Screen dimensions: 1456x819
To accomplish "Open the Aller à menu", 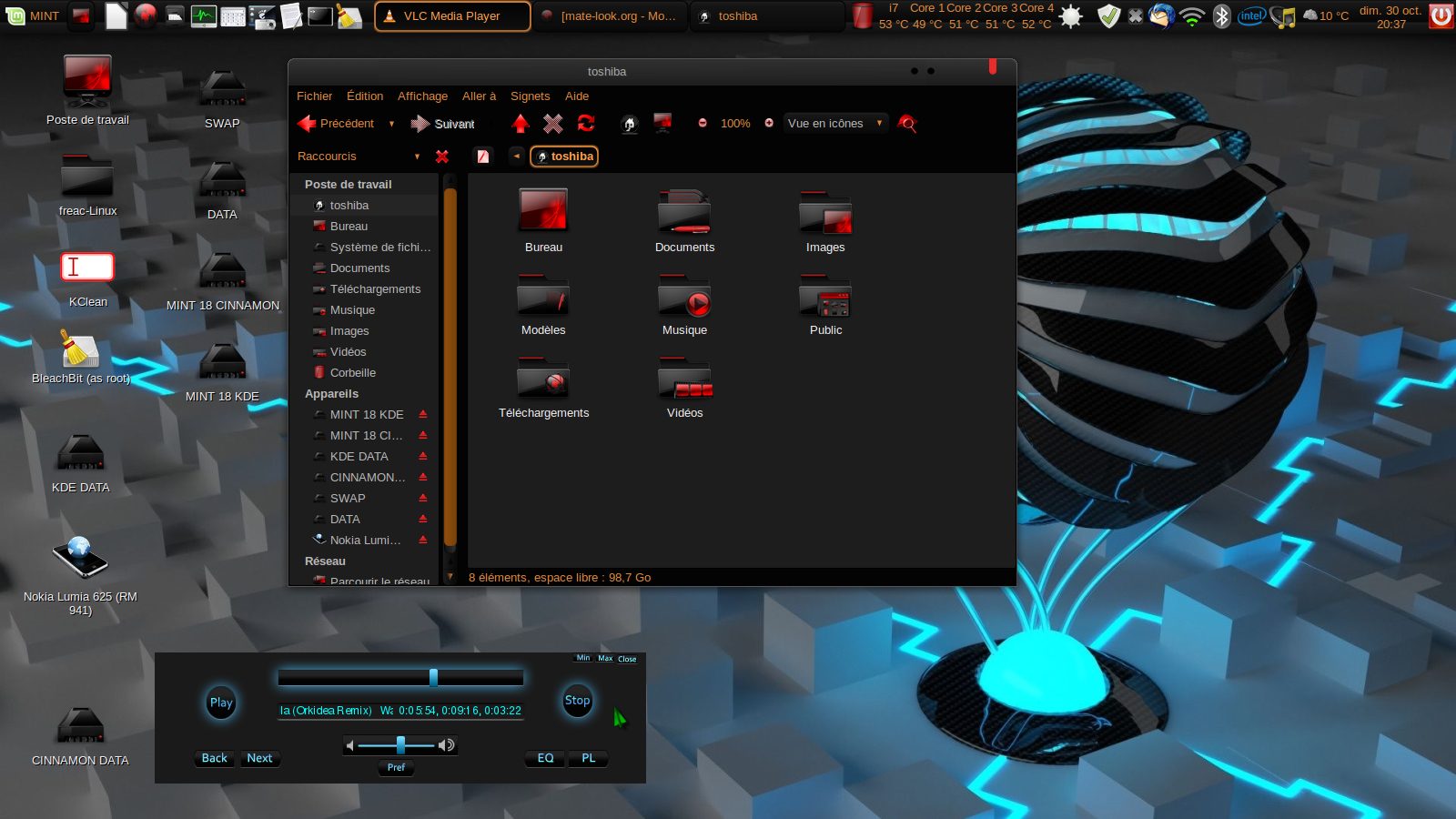I will coord(479,96).
